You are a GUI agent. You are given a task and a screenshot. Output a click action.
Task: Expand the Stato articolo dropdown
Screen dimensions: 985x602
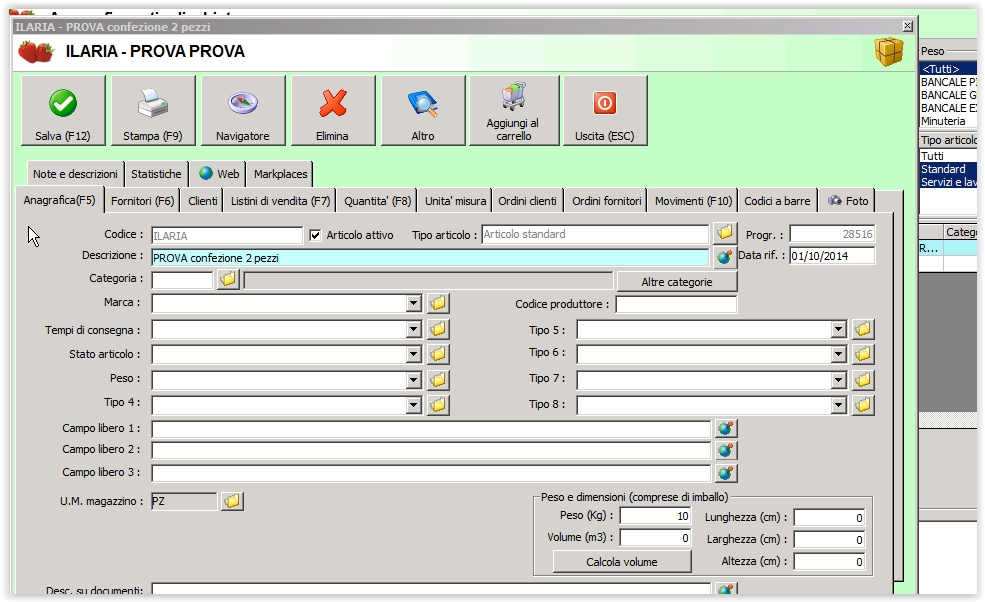click(x=413, y=354)
